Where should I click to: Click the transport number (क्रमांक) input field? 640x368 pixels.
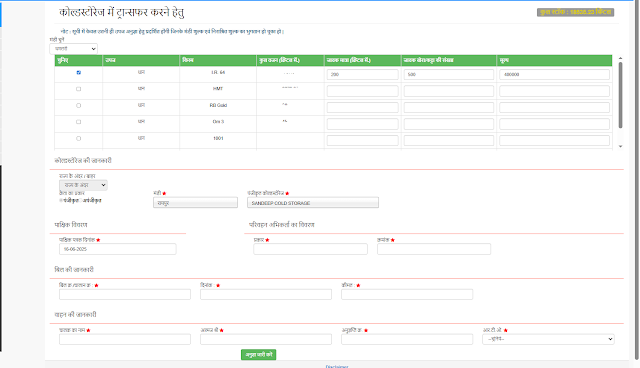point(434,249)
